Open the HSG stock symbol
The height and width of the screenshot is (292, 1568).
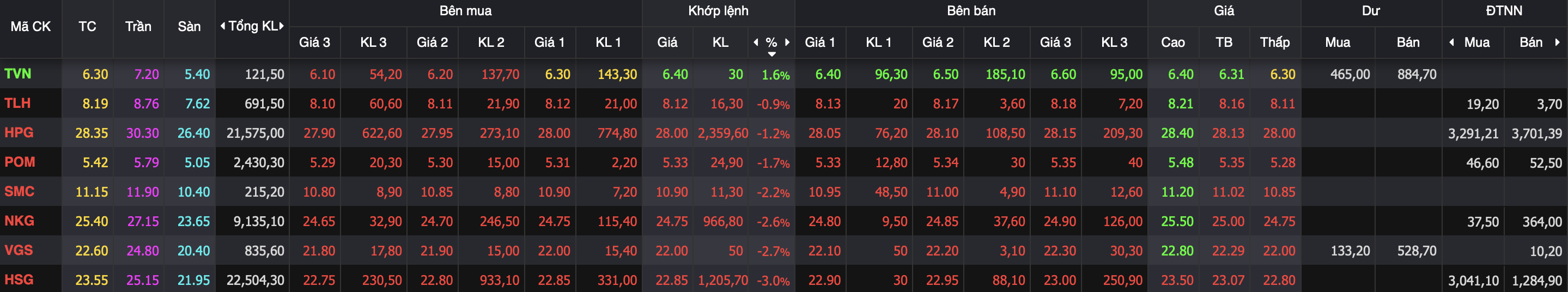point(19,280)
